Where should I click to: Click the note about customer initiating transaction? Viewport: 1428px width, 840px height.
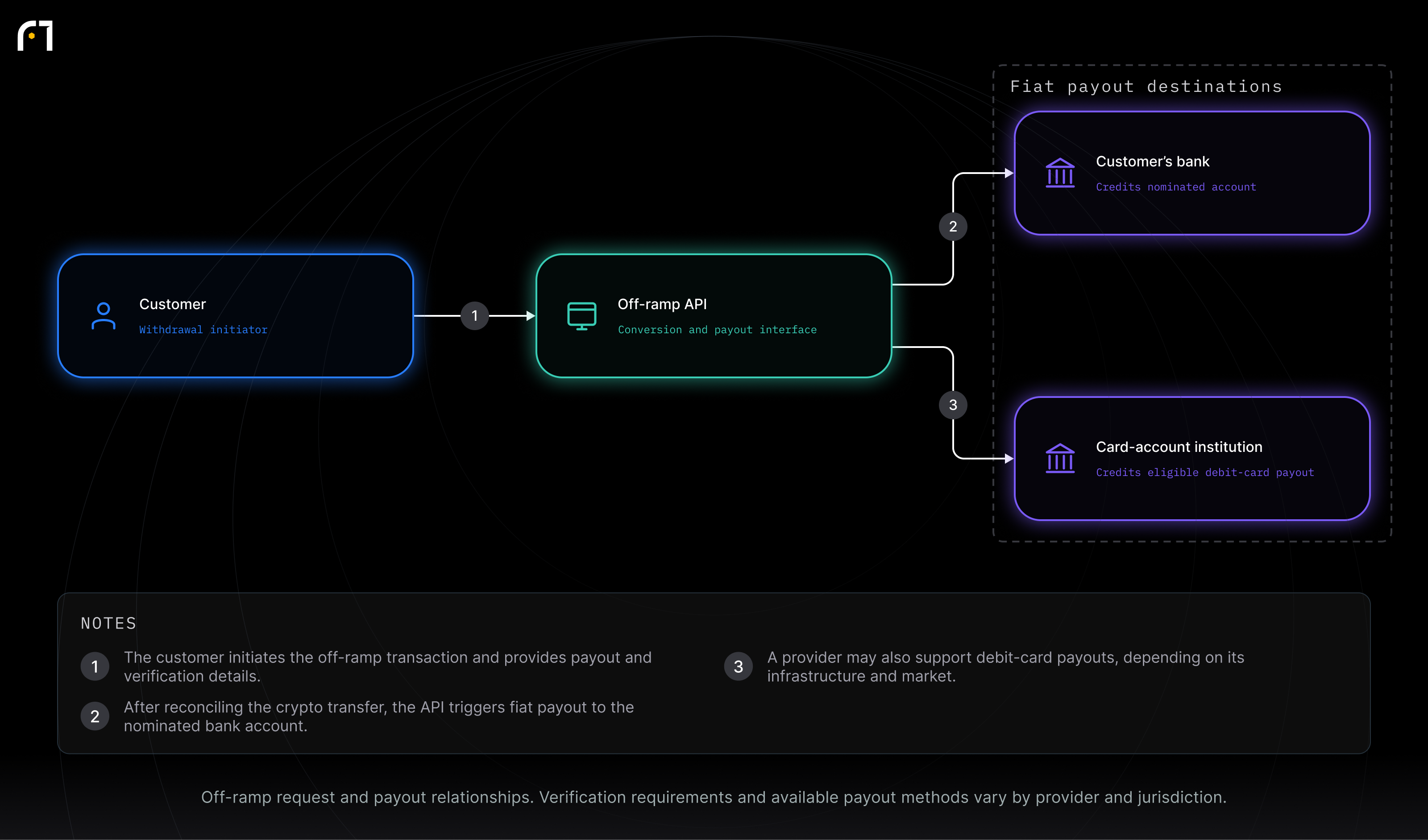coord(388,666)
